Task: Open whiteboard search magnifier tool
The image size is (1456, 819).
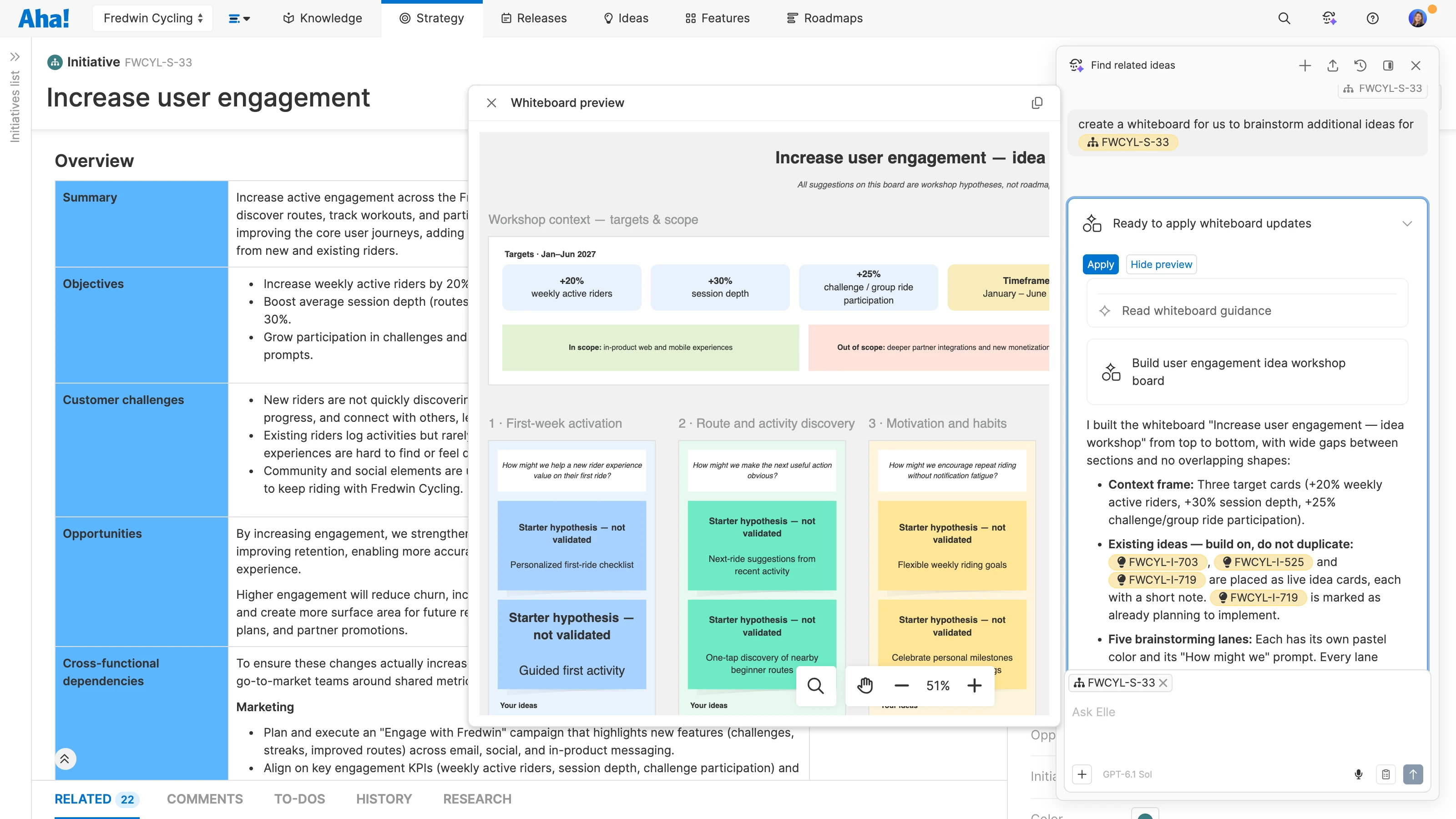Action: pos(816,686)
